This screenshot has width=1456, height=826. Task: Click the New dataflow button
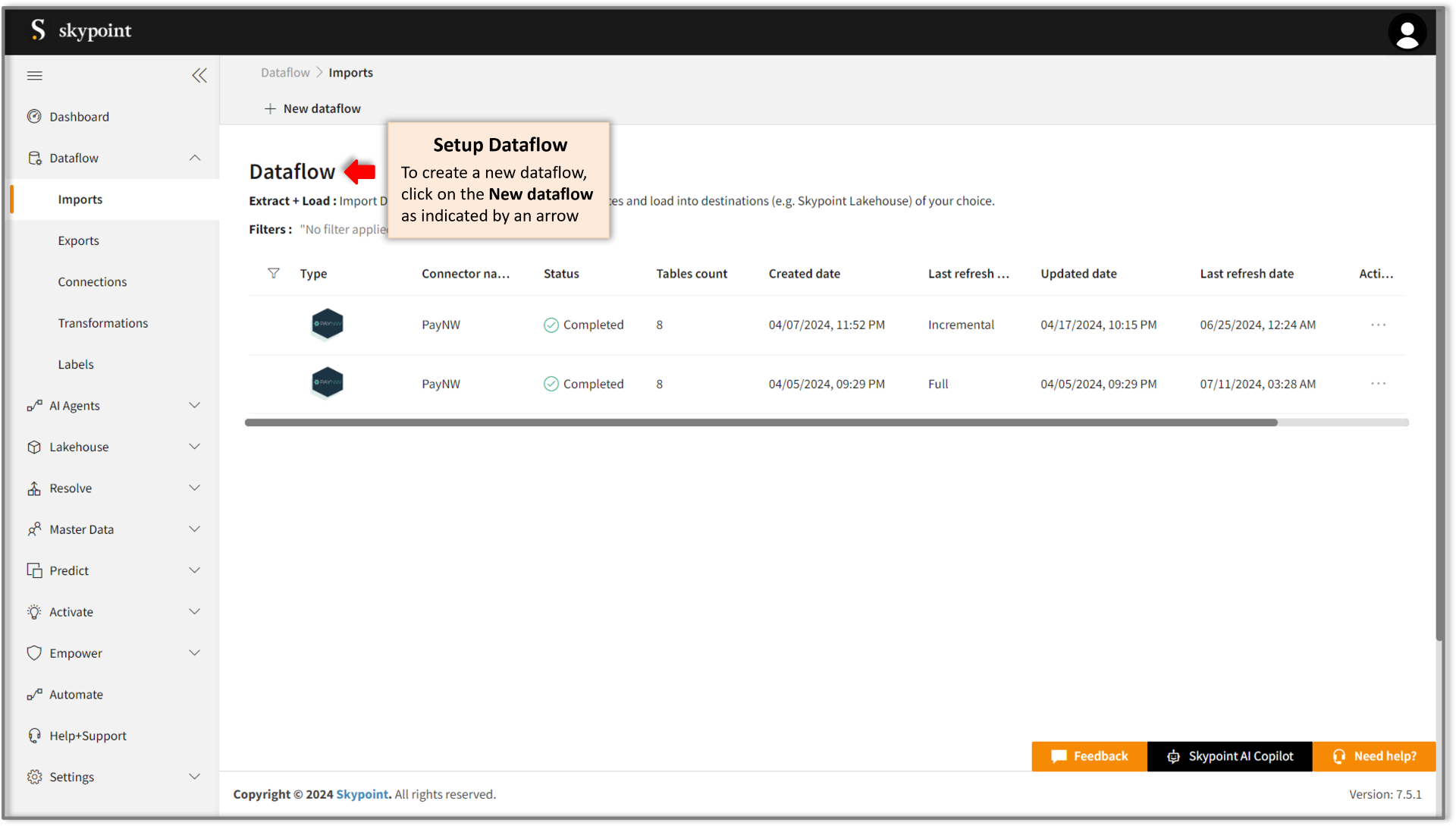(312, 108)
